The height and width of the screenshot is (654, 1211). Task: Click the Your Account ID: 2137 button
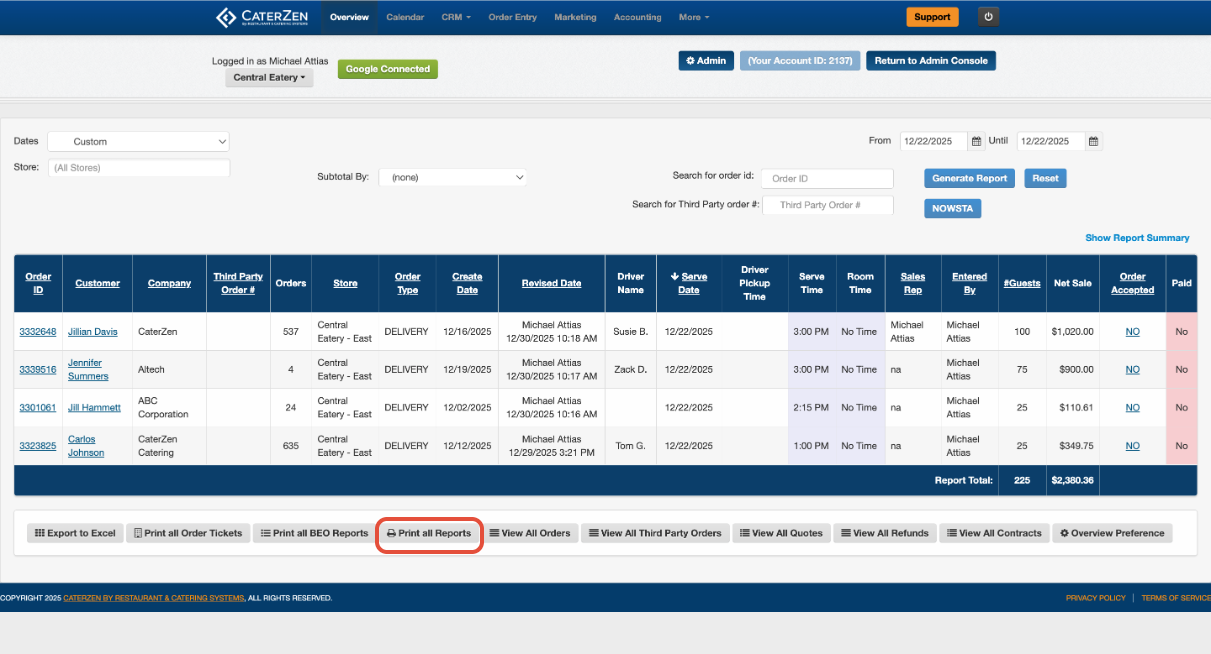click(800, 61)
